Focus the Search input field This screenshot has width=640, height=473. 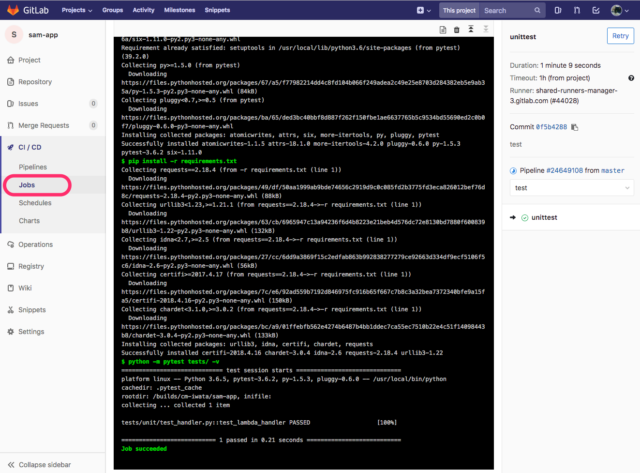pos(507,11)
